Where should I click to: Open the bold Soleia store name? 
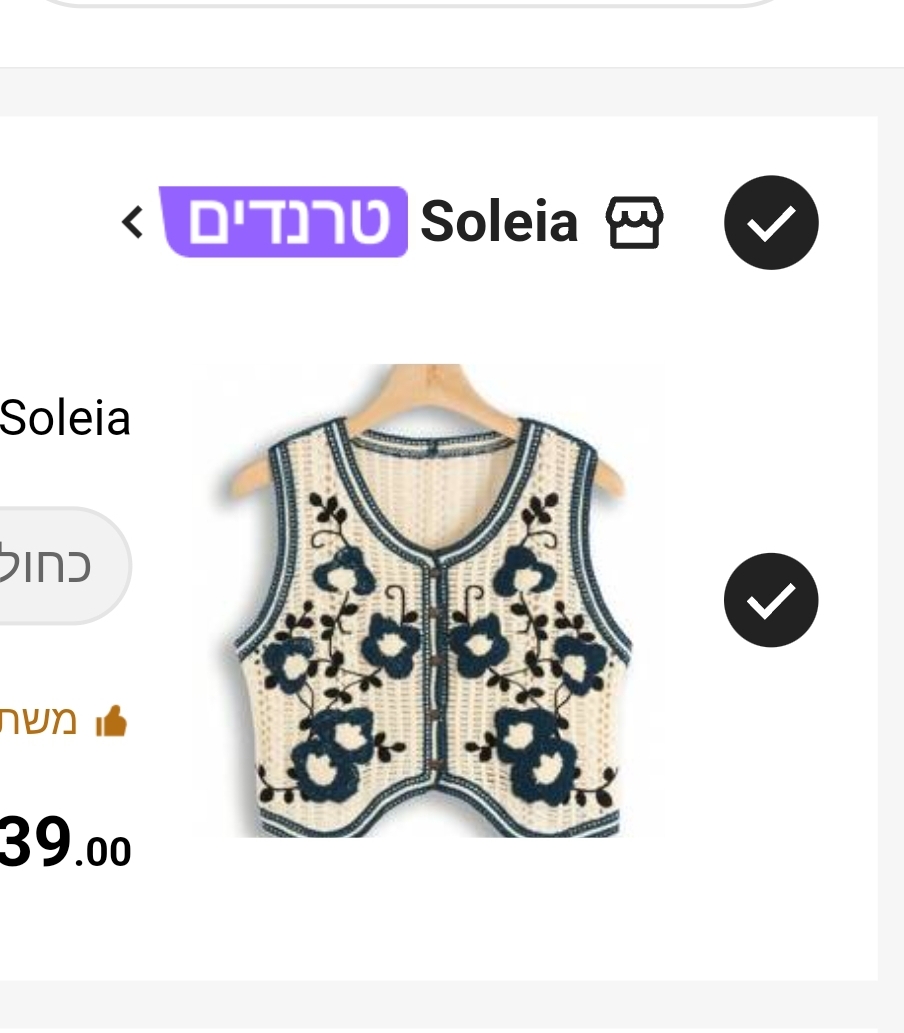pyautogui.click(x=499, y=222)
